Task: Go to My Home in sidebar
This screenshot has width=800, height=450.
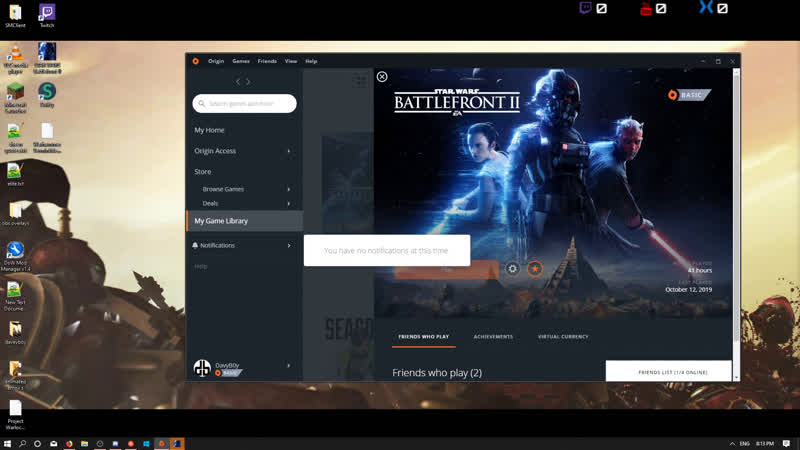Action: click(x=209, y=130)
